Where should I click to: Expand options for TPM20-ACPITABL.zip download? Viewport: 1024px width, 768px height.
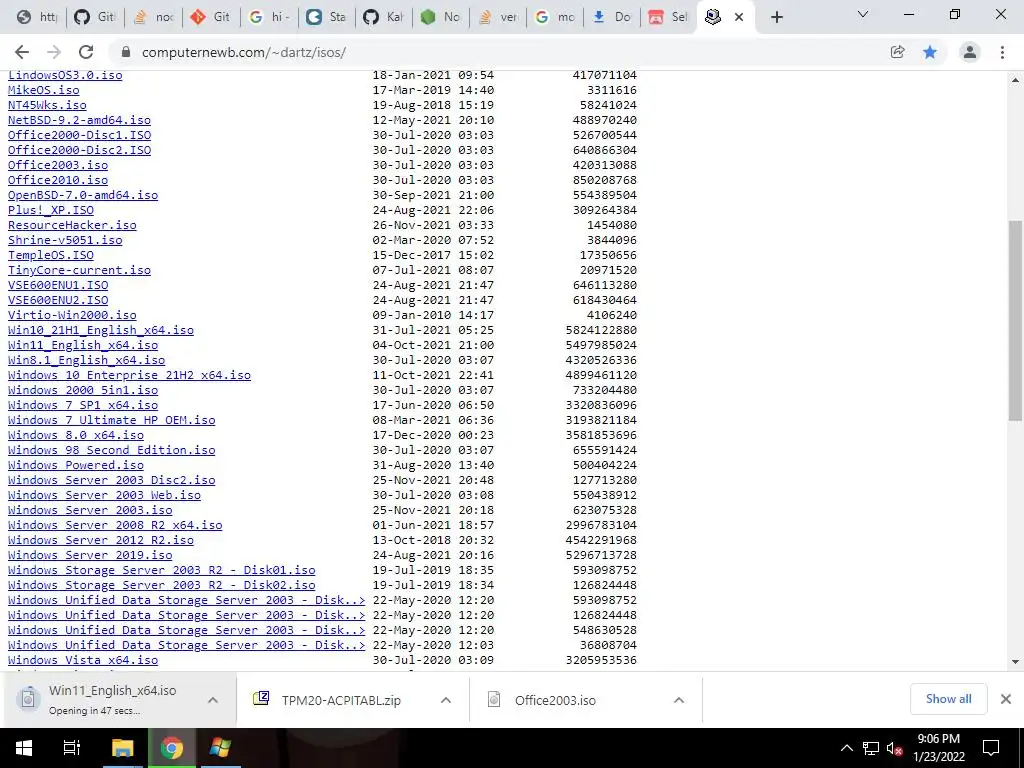point(446,700)
